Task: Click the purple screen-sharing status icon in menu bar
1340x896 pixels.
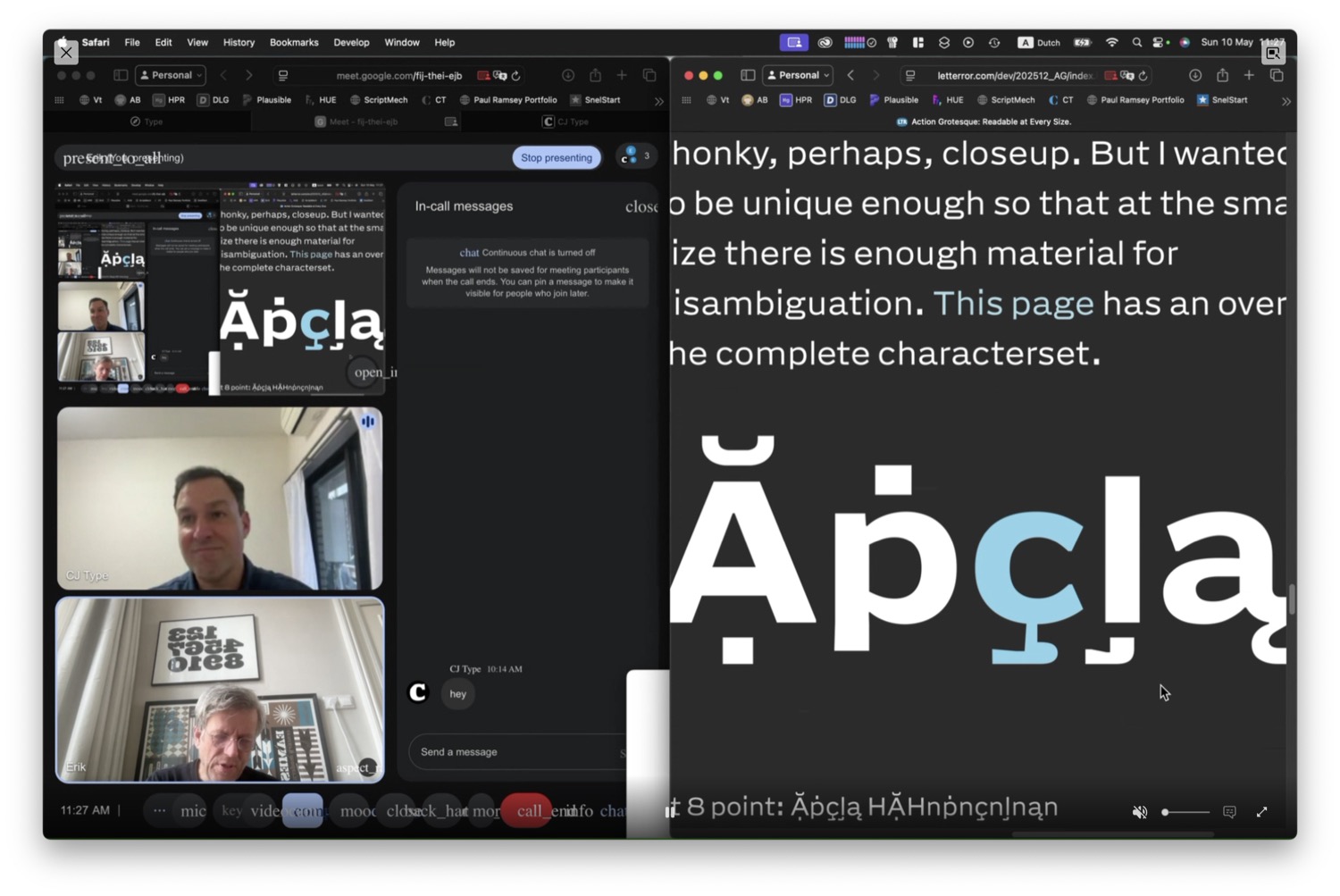Action: click(794, 42)
